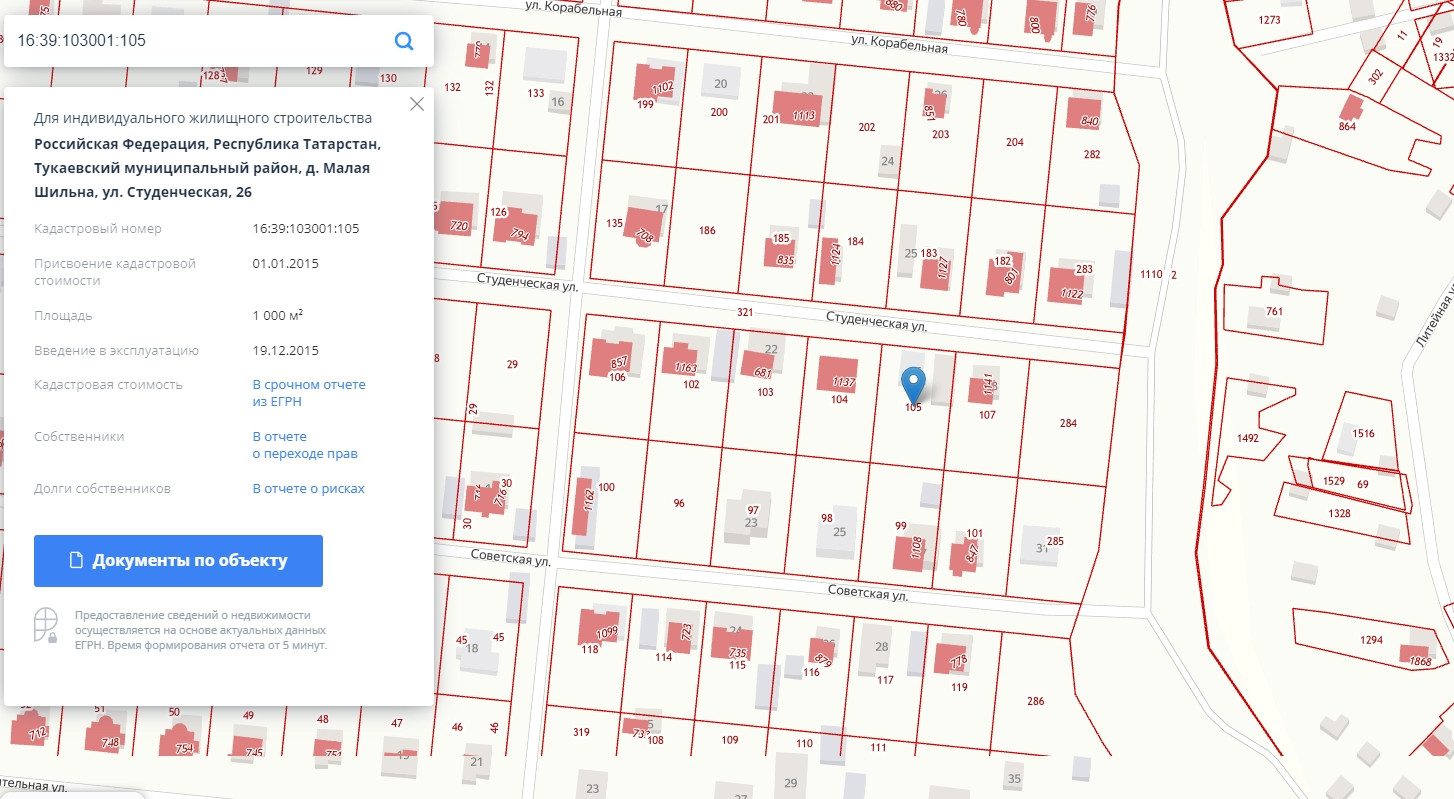
Task: Click the blue map pin marker
Action: coord(913,386)
